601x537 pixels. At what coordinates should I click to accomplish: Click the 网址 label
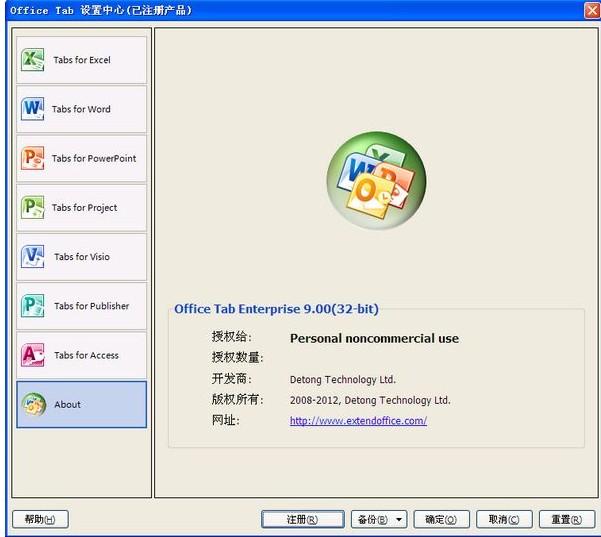[x=226, y=420]
